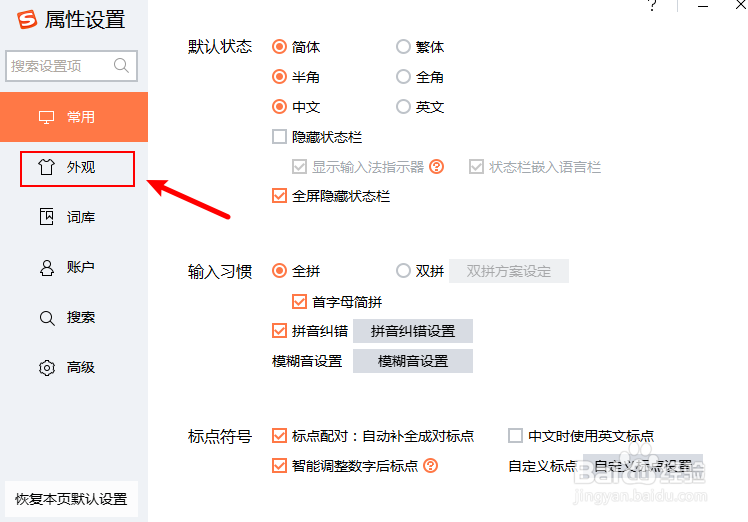Click the person icon beside 账户

[x=46, y=267]
